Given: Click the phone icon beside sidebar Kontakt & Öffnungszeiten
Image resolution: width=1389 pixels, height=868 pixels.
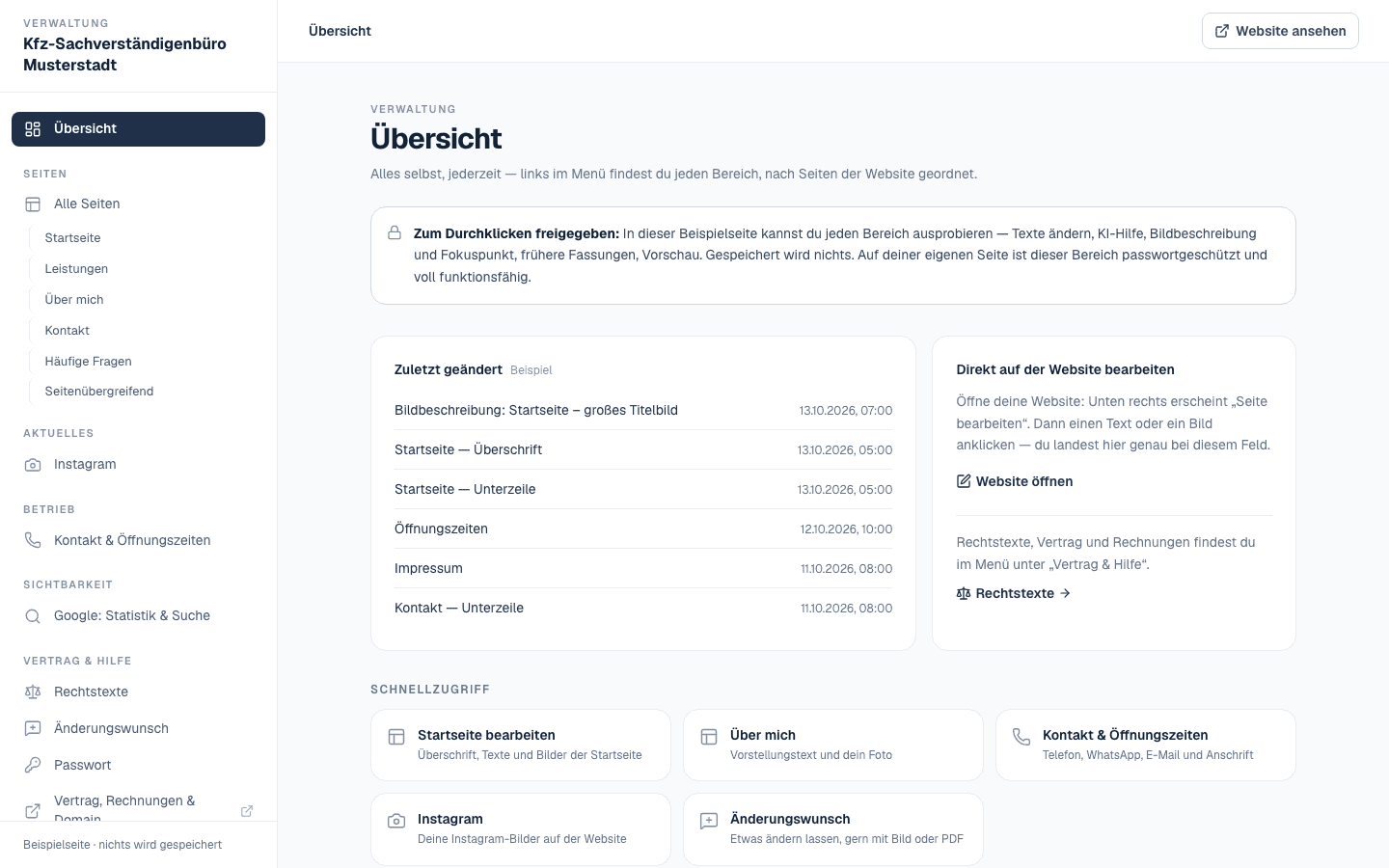Looking at the screenshot, I should [33, 540].
